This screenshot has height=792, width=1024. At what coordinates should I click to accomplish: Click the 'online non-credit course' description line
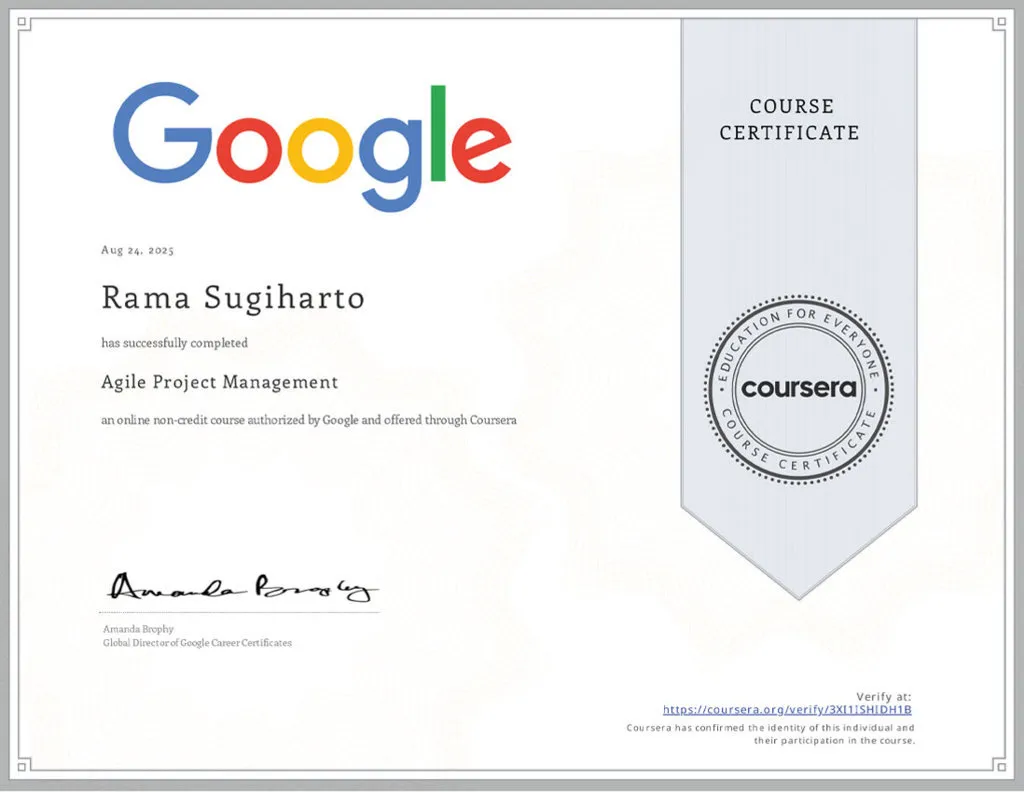(x=309, y=420)
